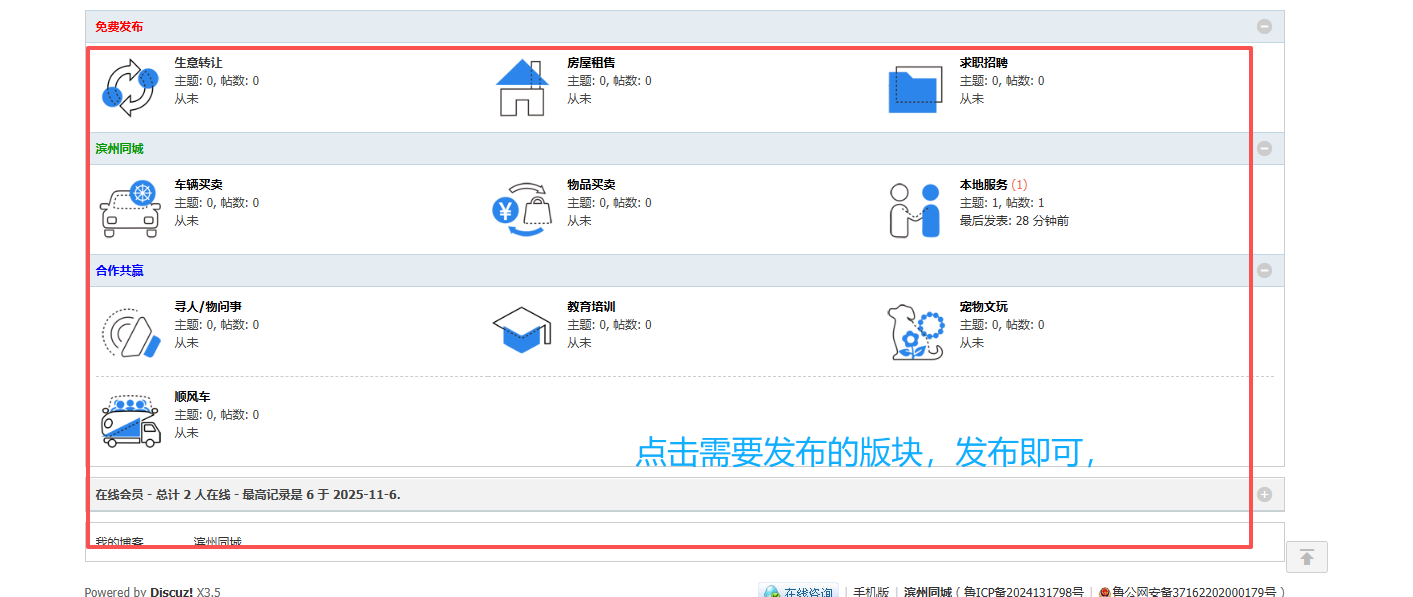Click the 顺风车 van icon
The image size is (1413, 597).
point(129,419)
